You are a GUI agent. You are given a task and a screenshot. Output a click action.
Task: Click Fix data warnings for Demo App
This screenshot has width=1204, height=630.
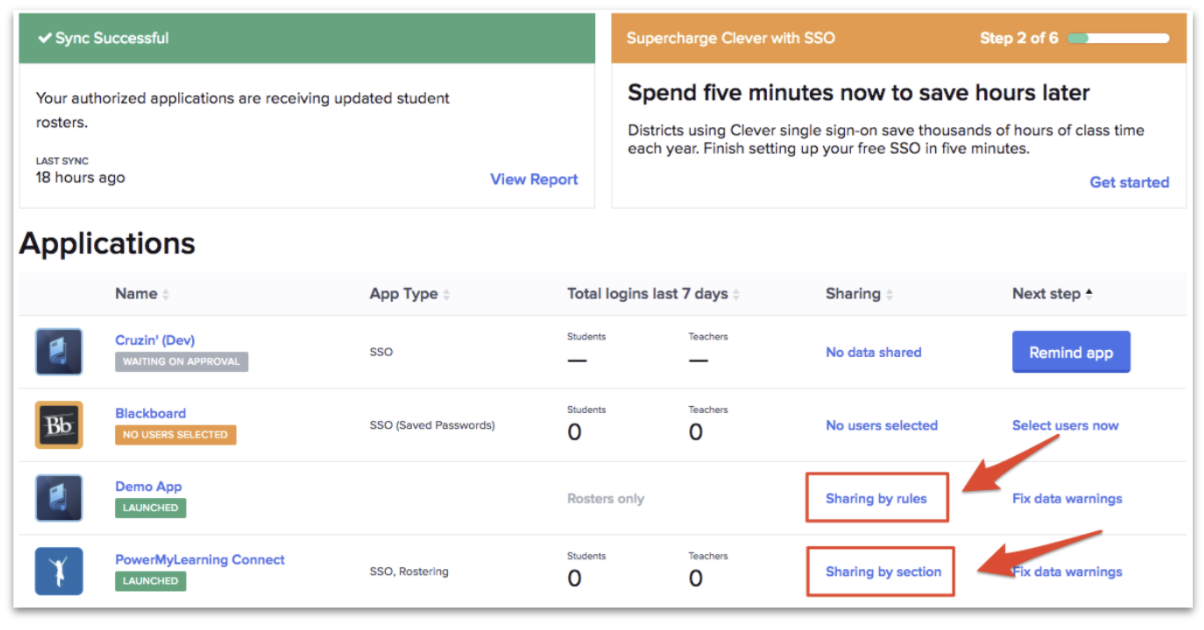coord(1067,498)
